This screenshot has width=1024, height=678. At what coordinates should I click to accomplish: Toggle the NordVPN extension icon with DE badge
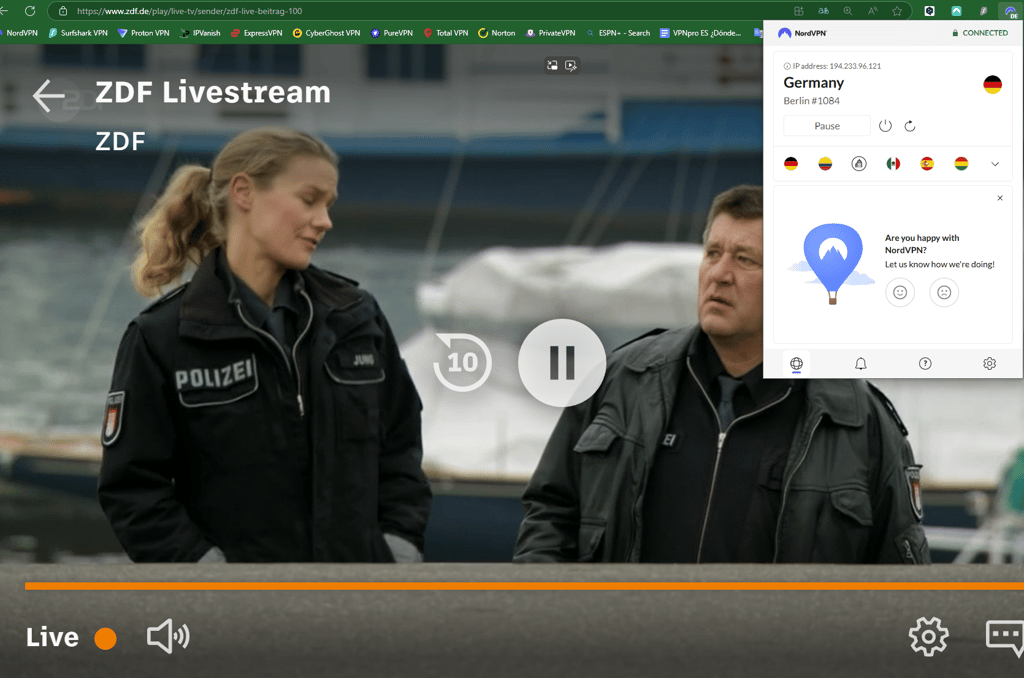[x=1010, y=11]
